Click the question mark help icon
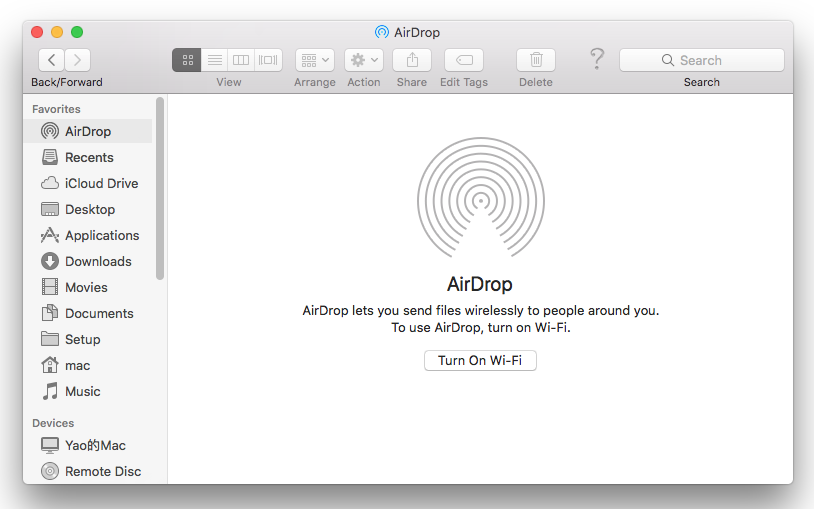 pyautogui.click(x=597, y=59)
